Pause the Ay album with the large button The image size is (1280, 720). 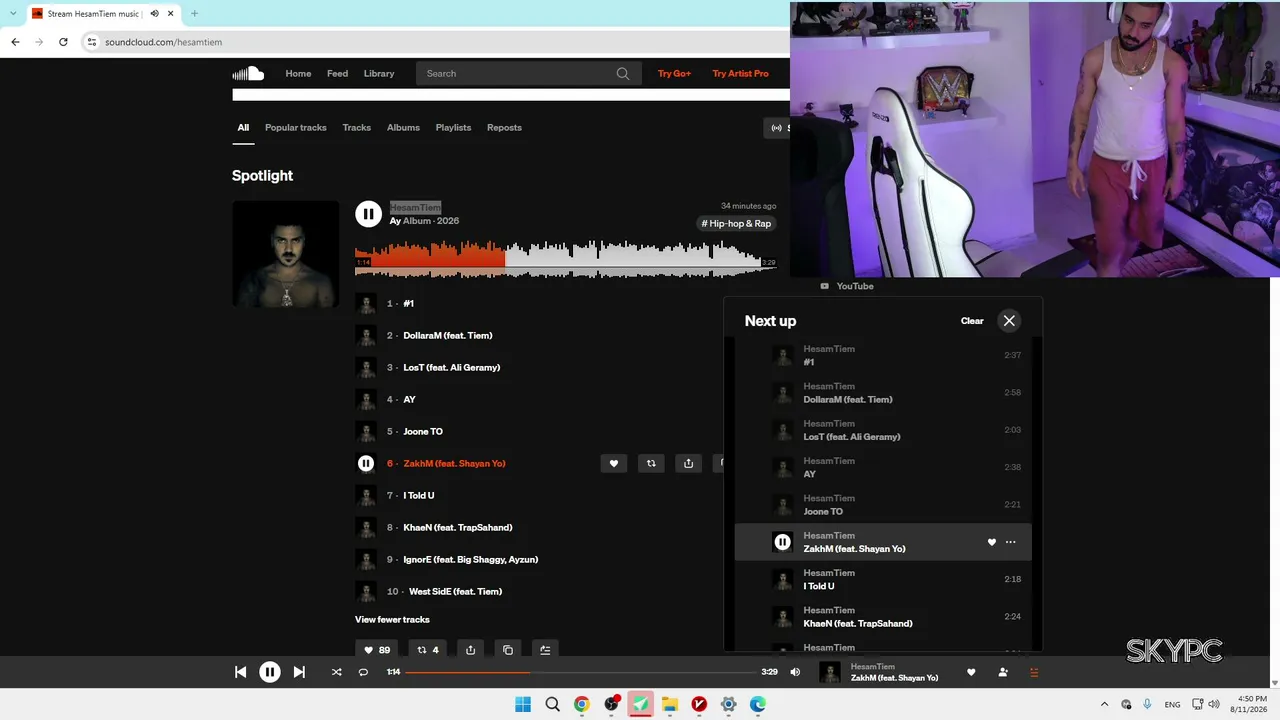(x=368, y=213)
